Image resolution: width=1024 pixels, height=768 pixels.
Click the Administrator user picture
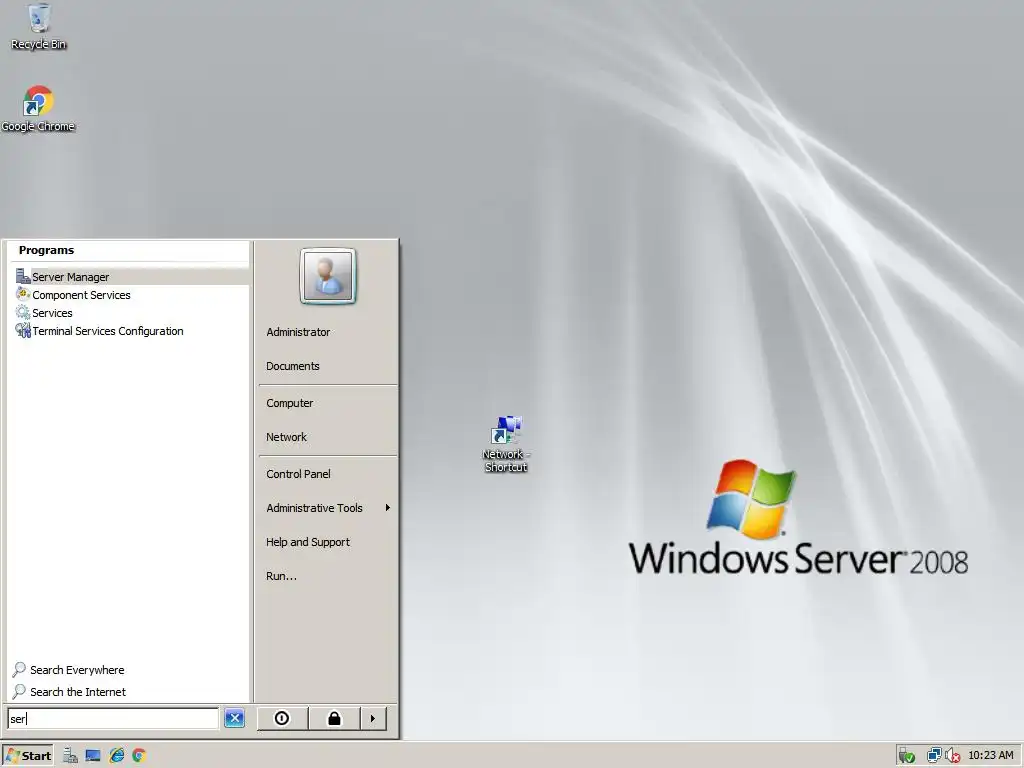point(328,276)
